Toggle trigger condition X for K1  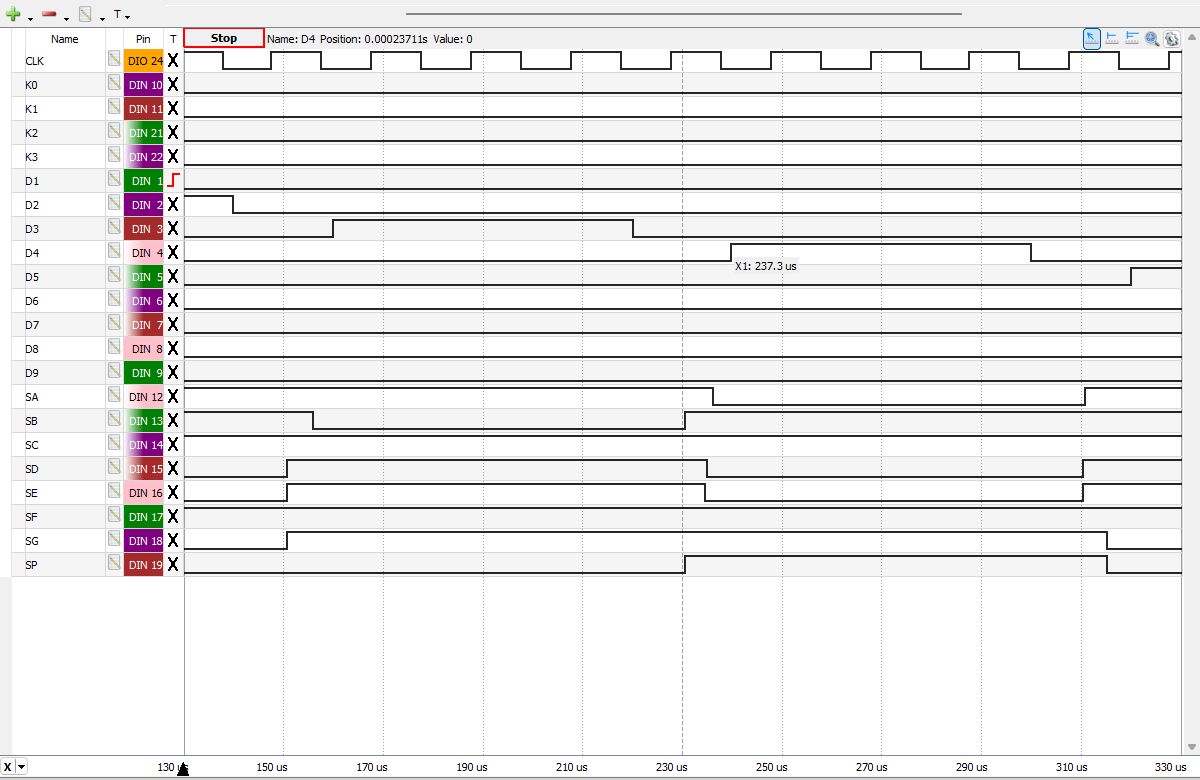point(173,108)
